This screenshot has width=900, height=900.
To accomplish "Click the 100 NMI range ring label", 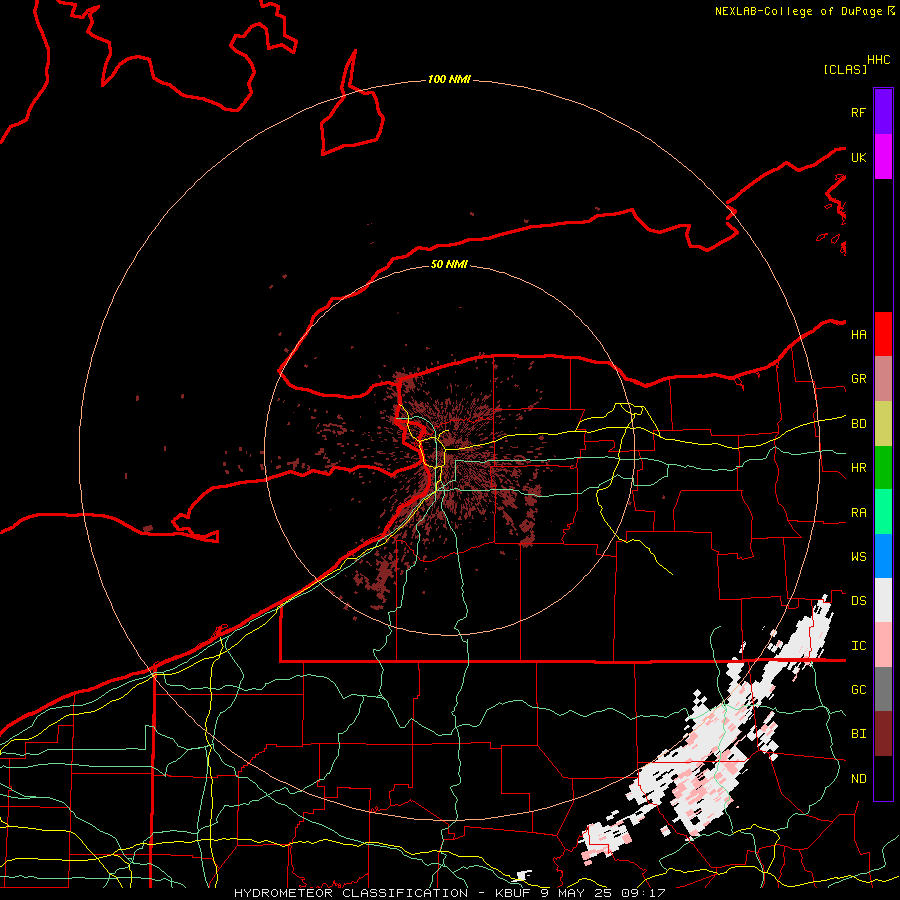I will pyautogui.click(x=449, y=79).
